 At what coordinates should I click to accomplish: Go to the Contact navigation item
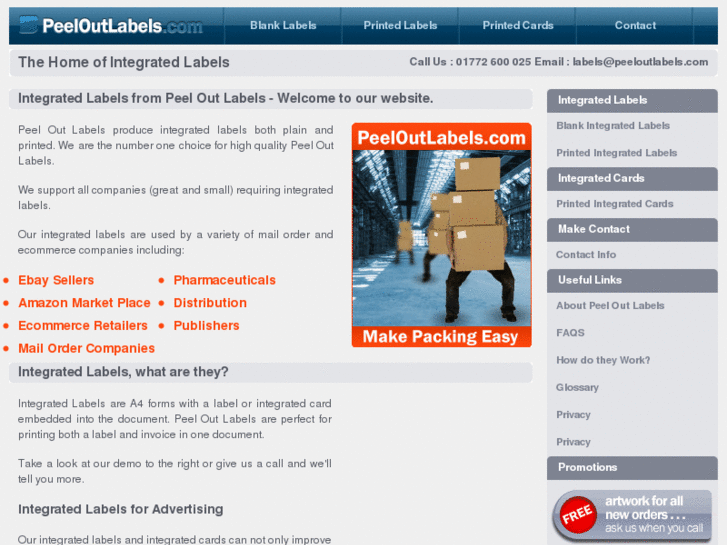[635, 26]
